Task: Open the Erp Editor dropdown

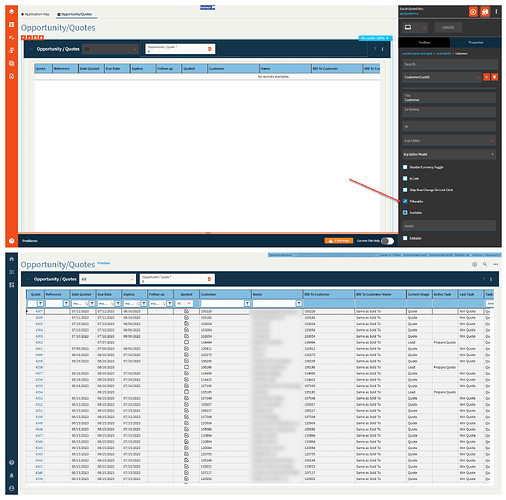Action: (x=449, y=141)
